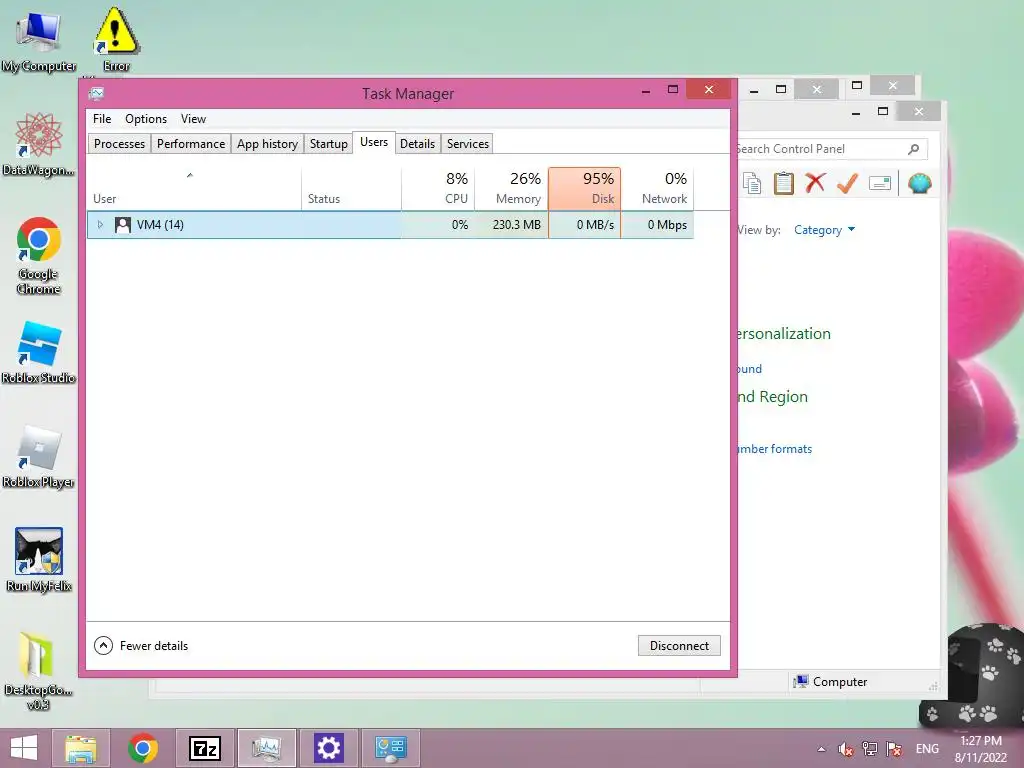Click search magnifier in Control Panel
1024x768 pixels.
coord(914,149)
